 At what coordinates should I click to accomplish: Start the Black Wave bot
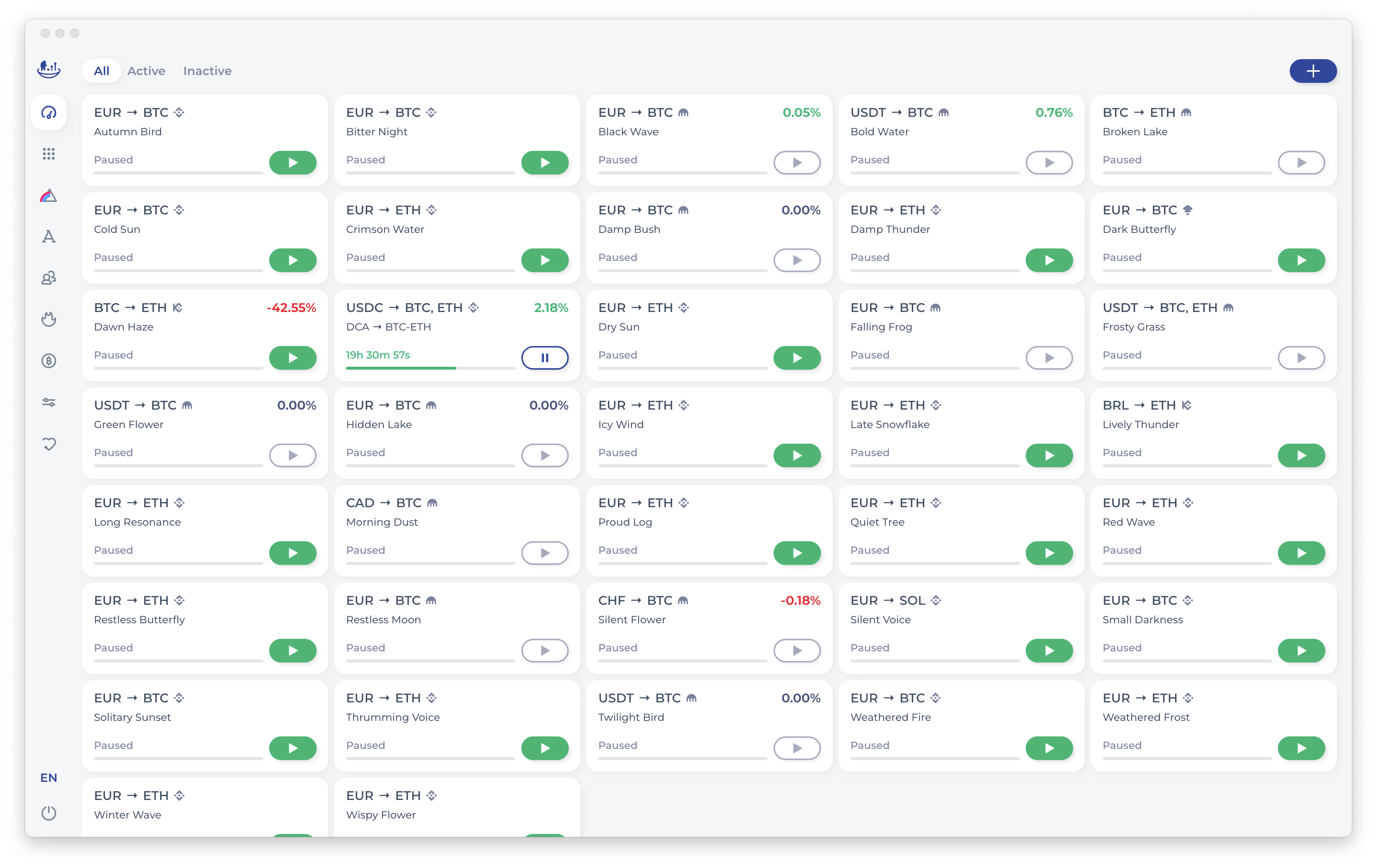pos(796,163)
